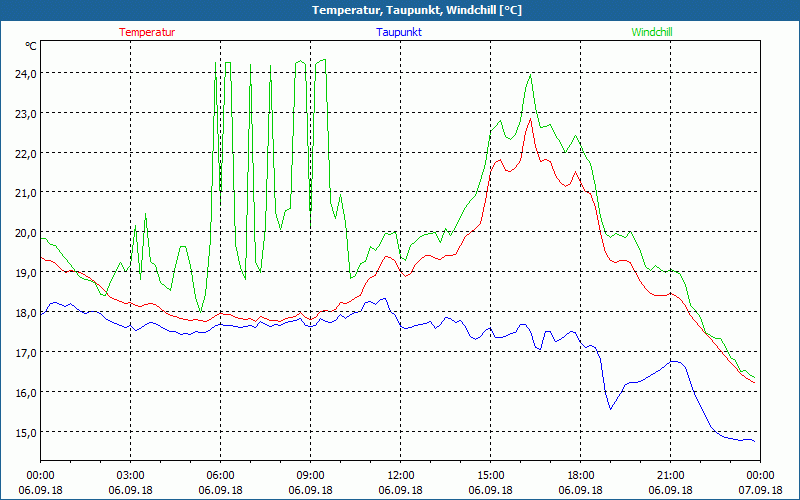Click the 07.09.18 date label
This screenshot has width=800, height=500.
(x=760, y=490)
